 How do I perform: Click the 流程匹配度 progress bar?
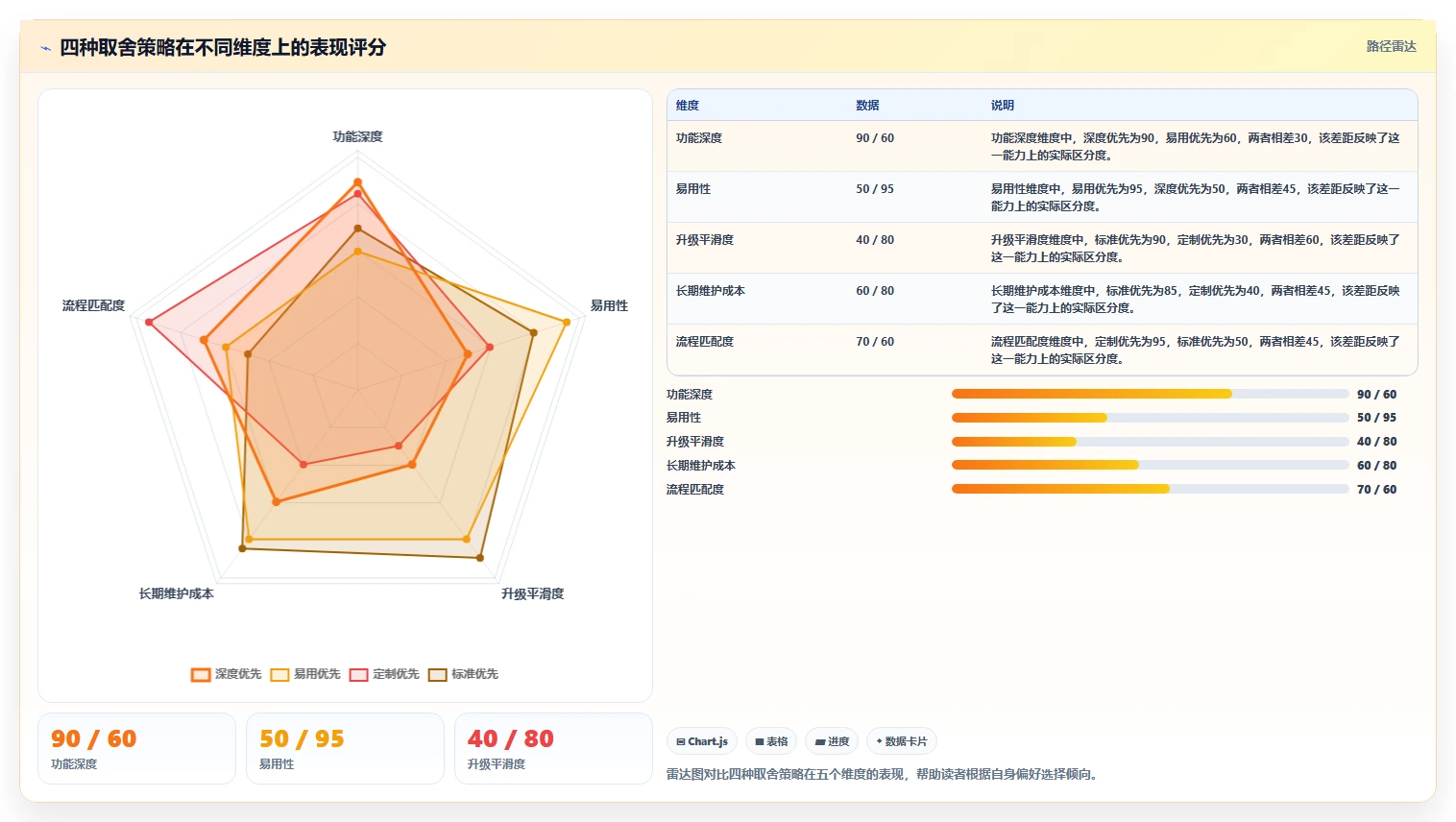[1151, 489]
